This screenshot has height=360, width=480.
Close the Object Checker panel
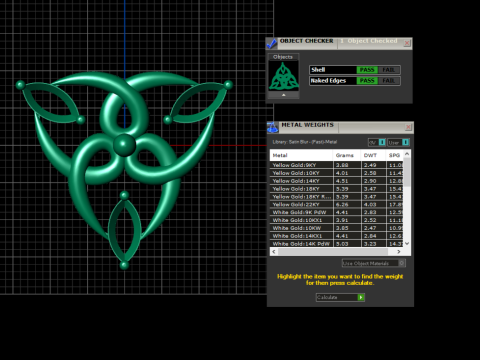click(407, 43)
